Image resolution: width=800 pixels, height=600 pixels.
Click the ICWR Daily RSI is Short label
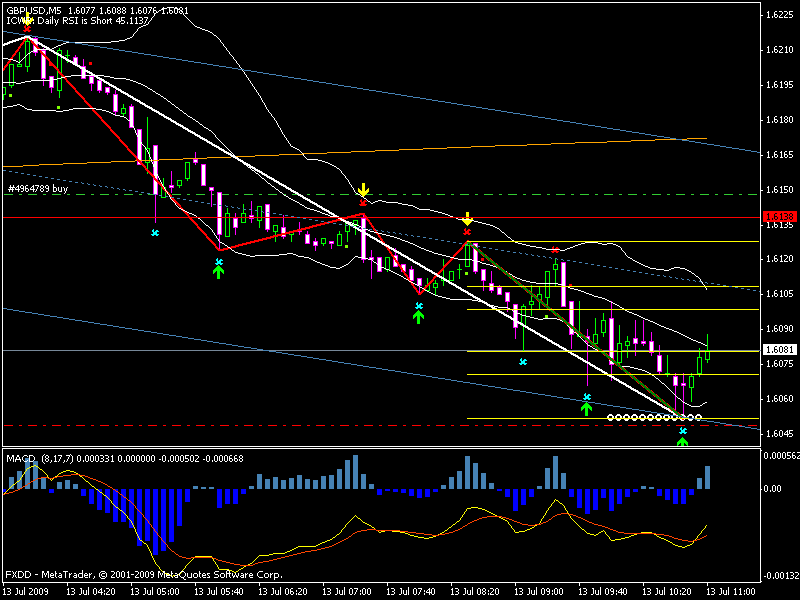point(78,21)
